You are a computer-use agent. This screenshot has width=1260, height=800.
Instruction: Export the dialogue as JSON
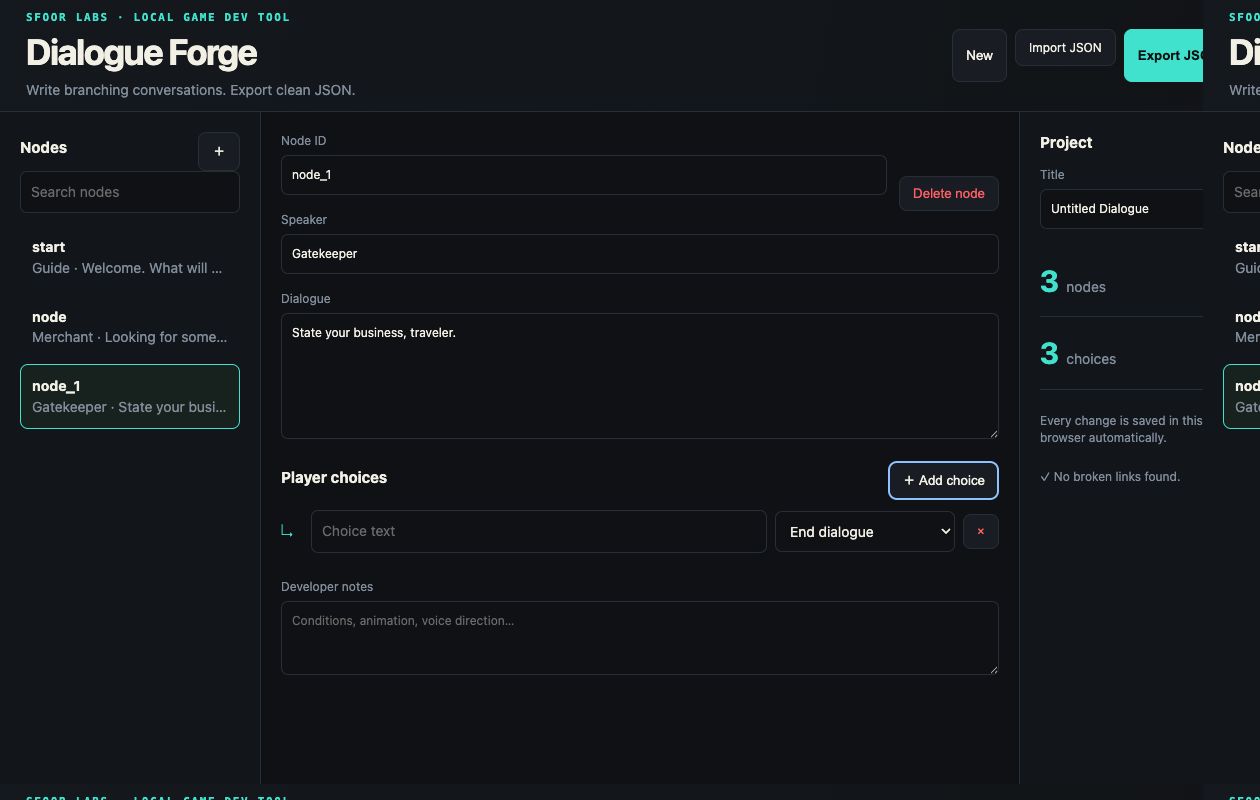tap(1164, 55)
